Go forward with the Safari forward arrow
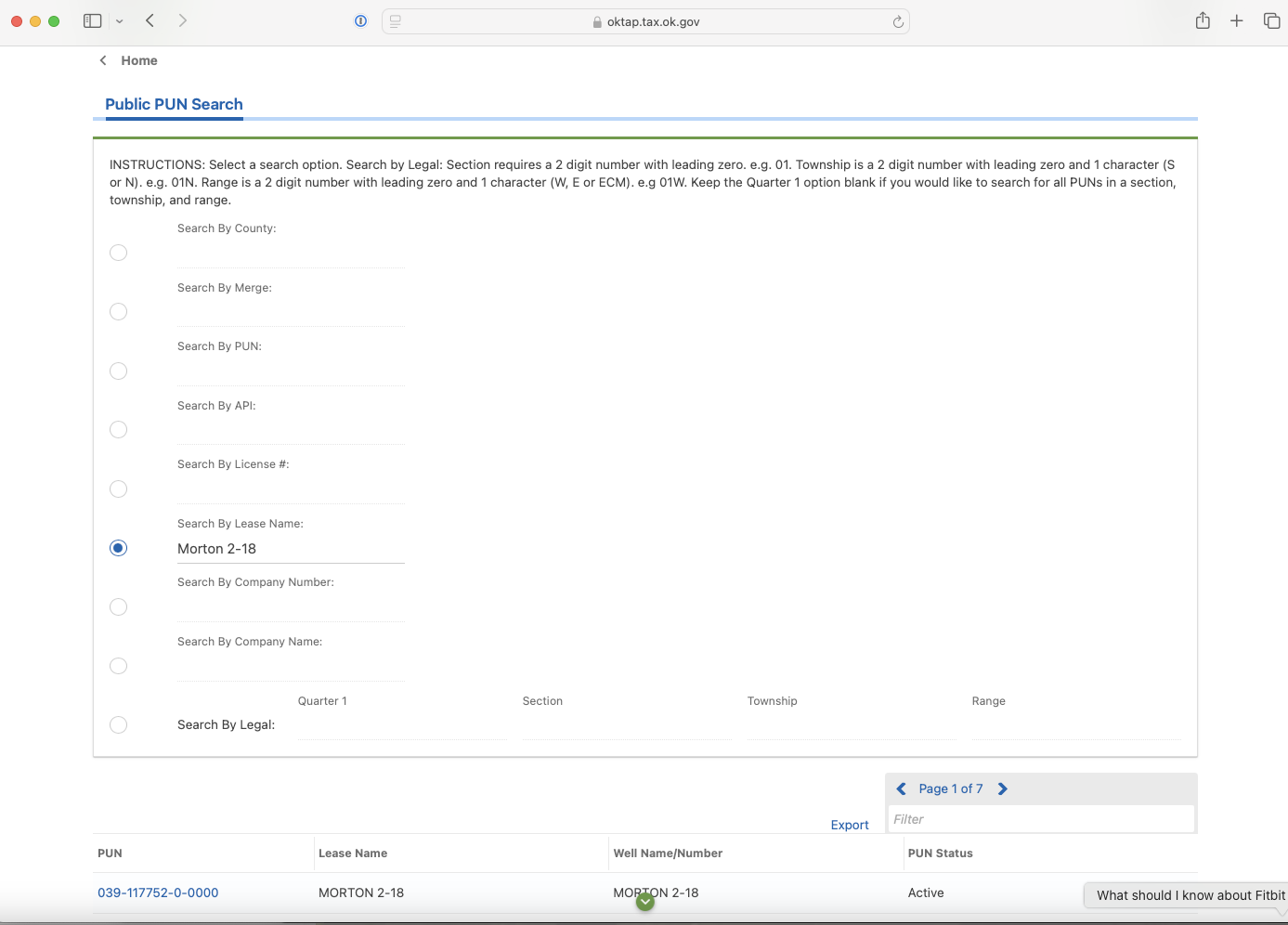 click(x=183, y=20)
